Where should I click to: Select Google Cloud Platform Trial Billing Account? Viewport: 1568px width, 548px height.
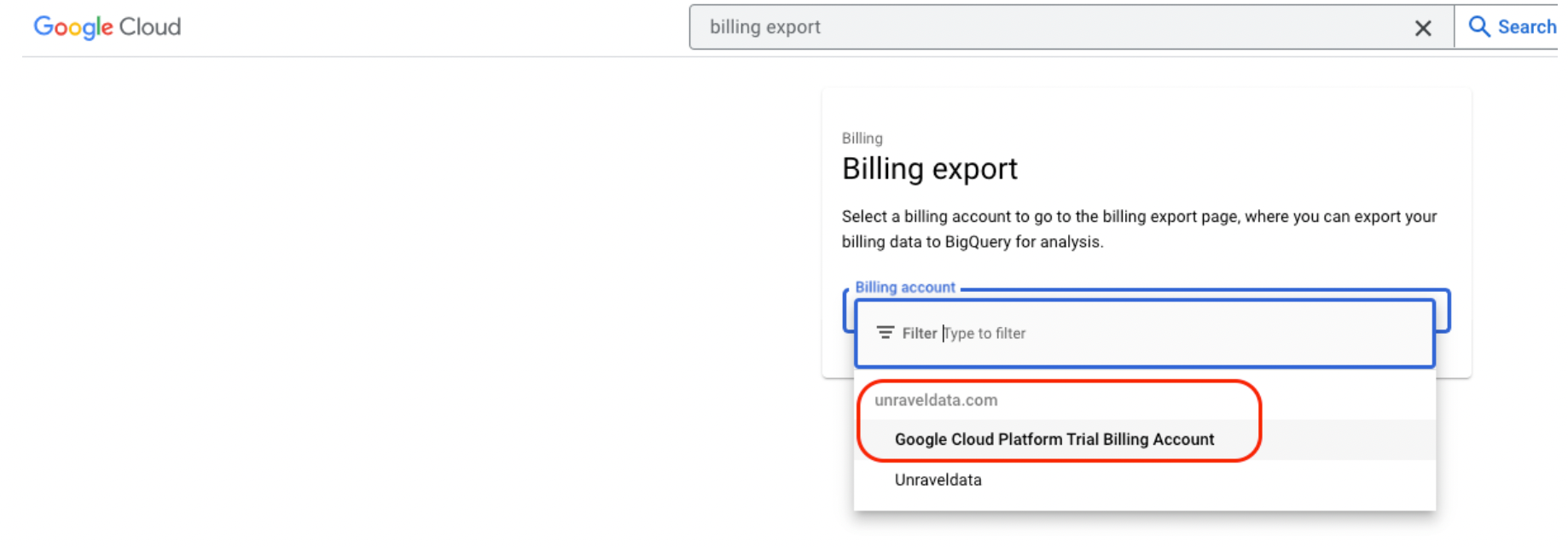pyautogui.click(x=1145, y=440)
